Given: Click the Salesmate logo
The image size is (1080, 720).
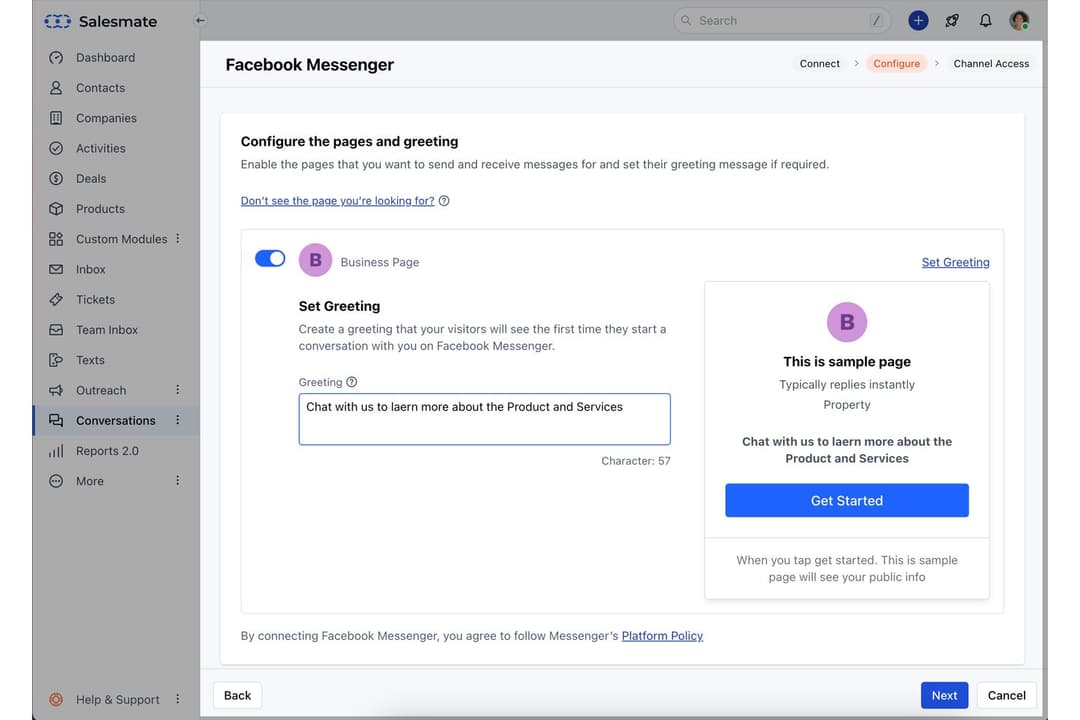Looking at the screenshot, I should click(101, 21).
